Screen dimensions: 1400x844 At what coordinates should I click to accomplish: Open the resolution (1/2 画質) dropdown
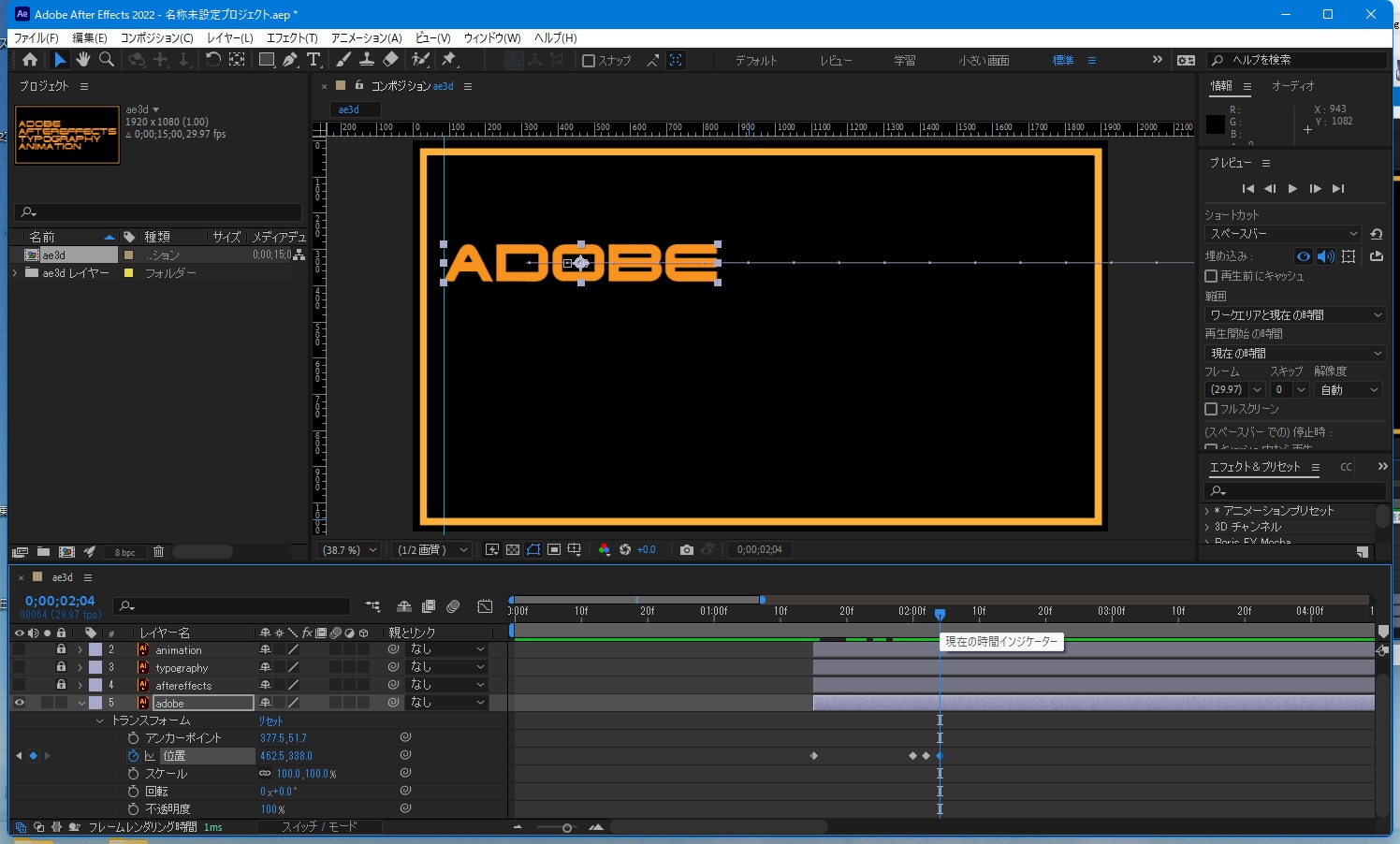click(x=431, y=550)
